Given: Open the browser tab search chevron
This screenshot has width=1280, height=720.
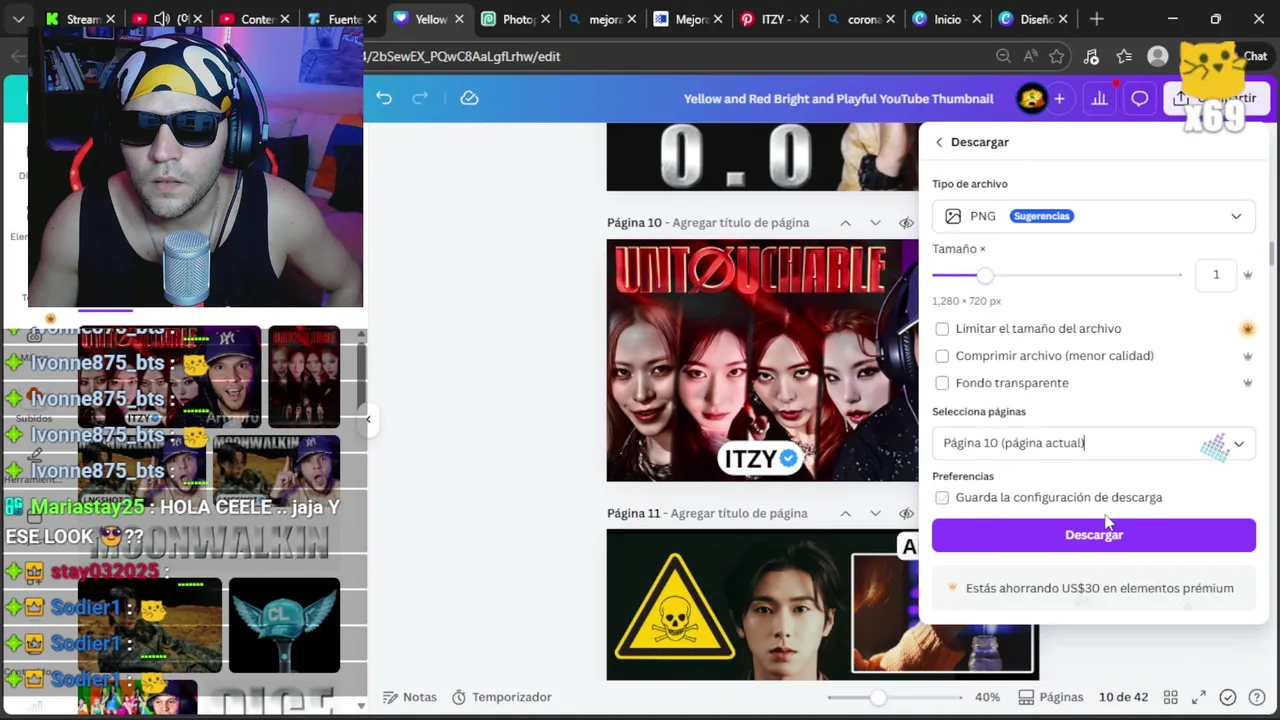Looking at the screenshot, I should (x=18, y=19).
